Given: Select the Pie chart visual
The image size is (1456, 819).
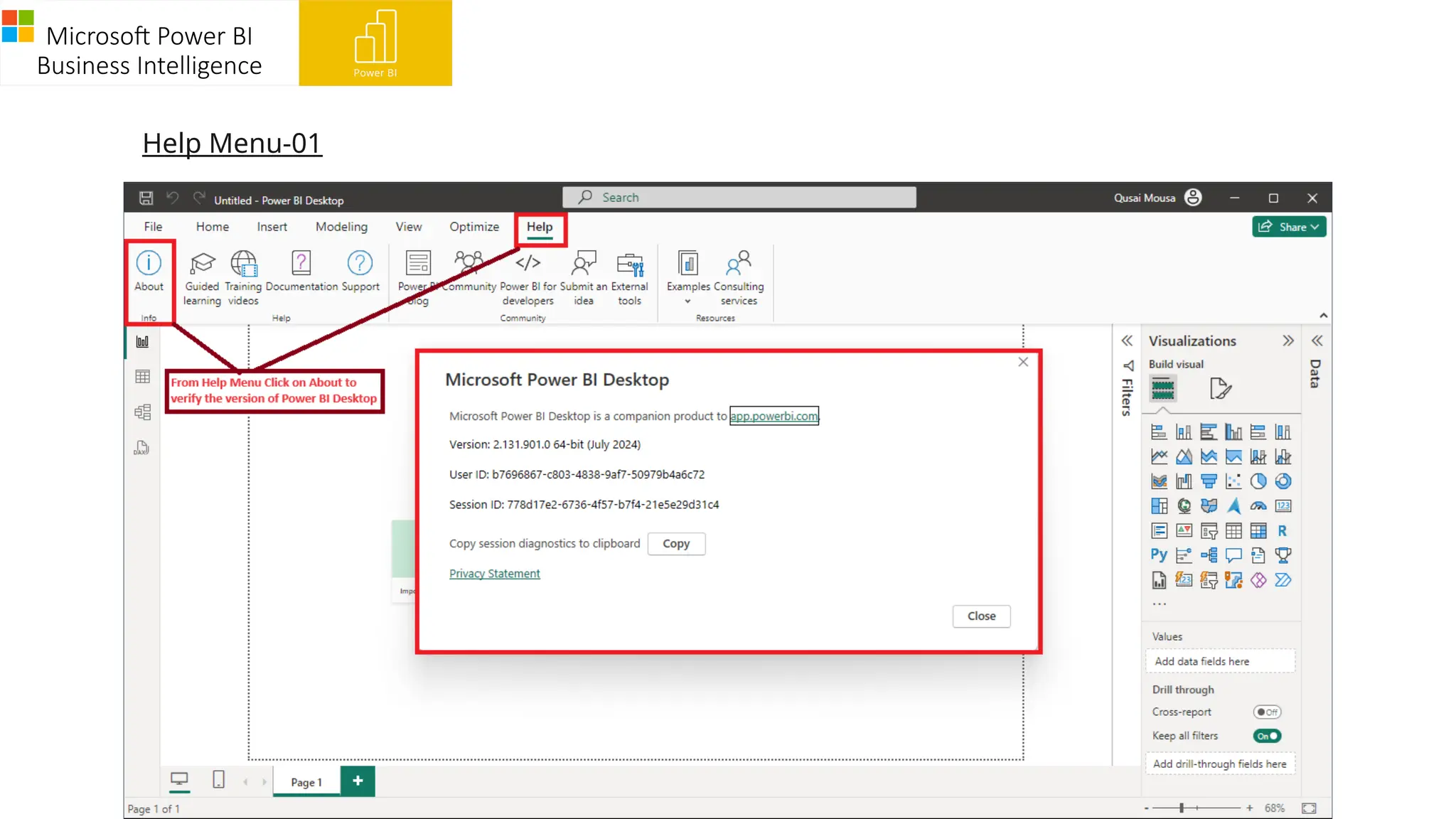Looking at the screenshot, I should (x=1258, y=481).
